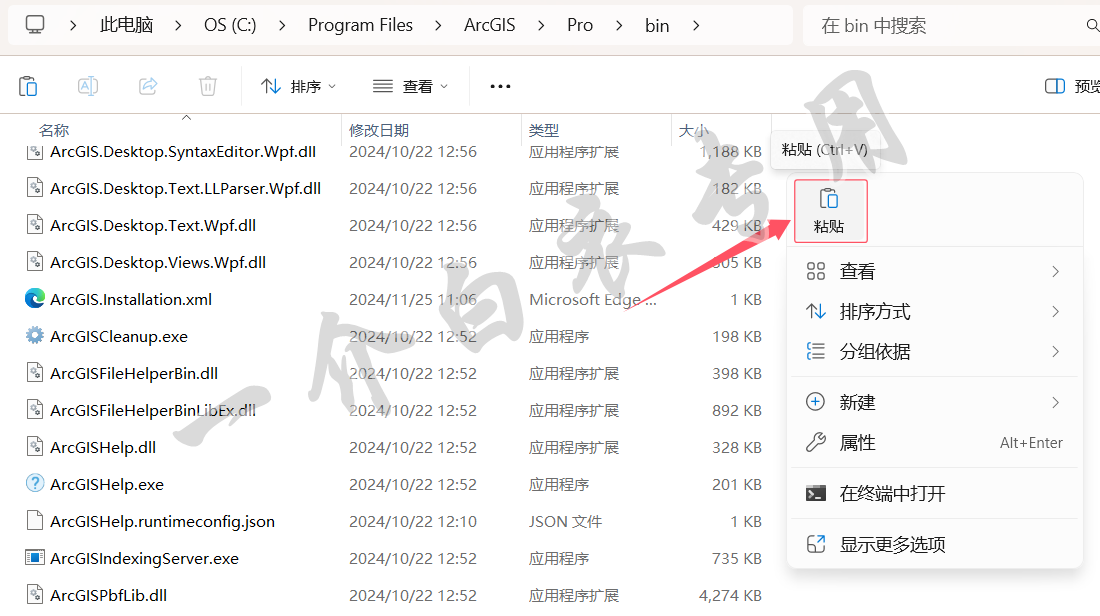Select file name ArcGISHelp.dll
This screenshot has height=616, width=1100.
(103, 448)
